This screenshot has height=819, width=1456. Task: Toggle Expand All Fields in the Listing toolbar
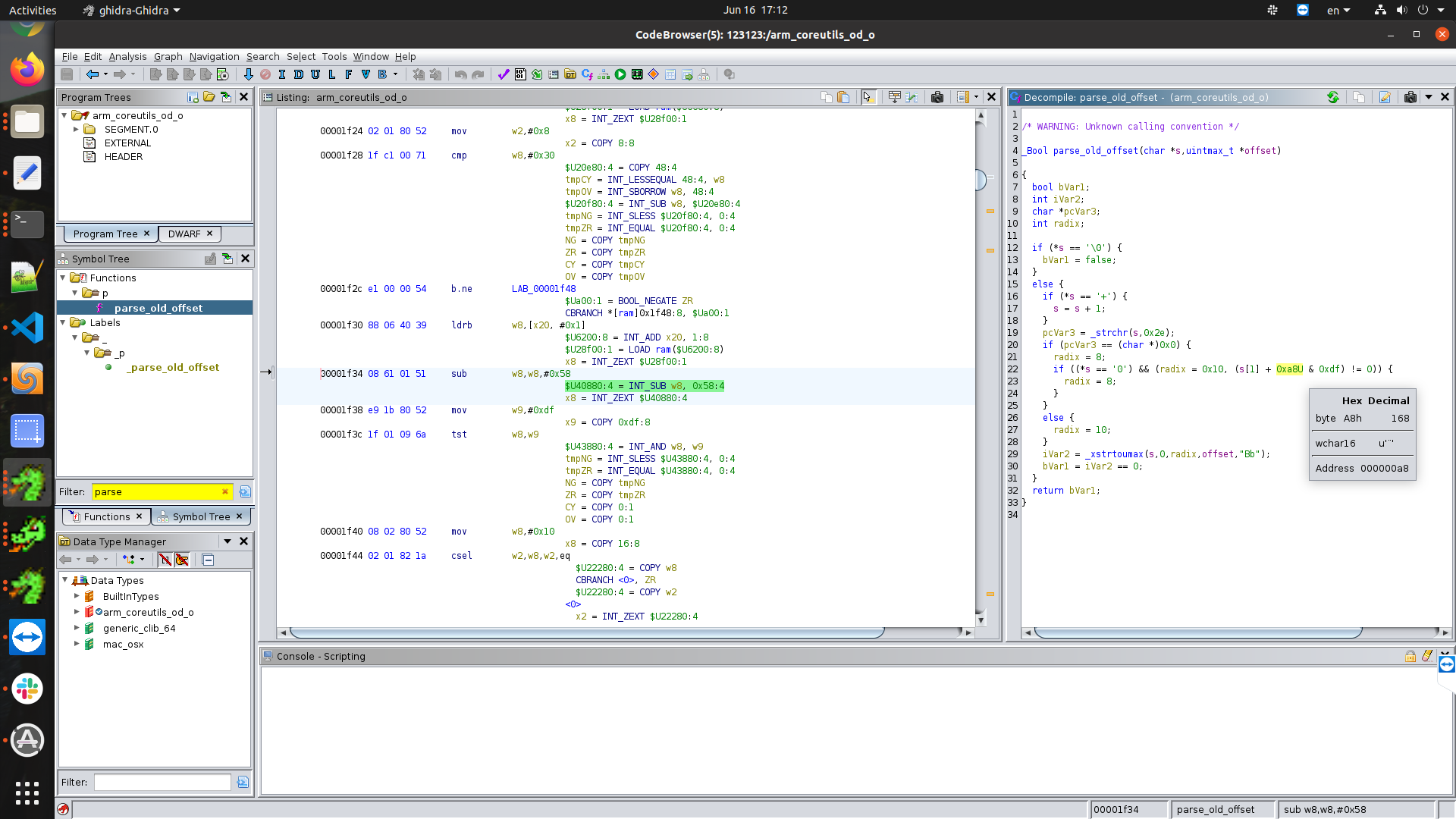[895, 97]
